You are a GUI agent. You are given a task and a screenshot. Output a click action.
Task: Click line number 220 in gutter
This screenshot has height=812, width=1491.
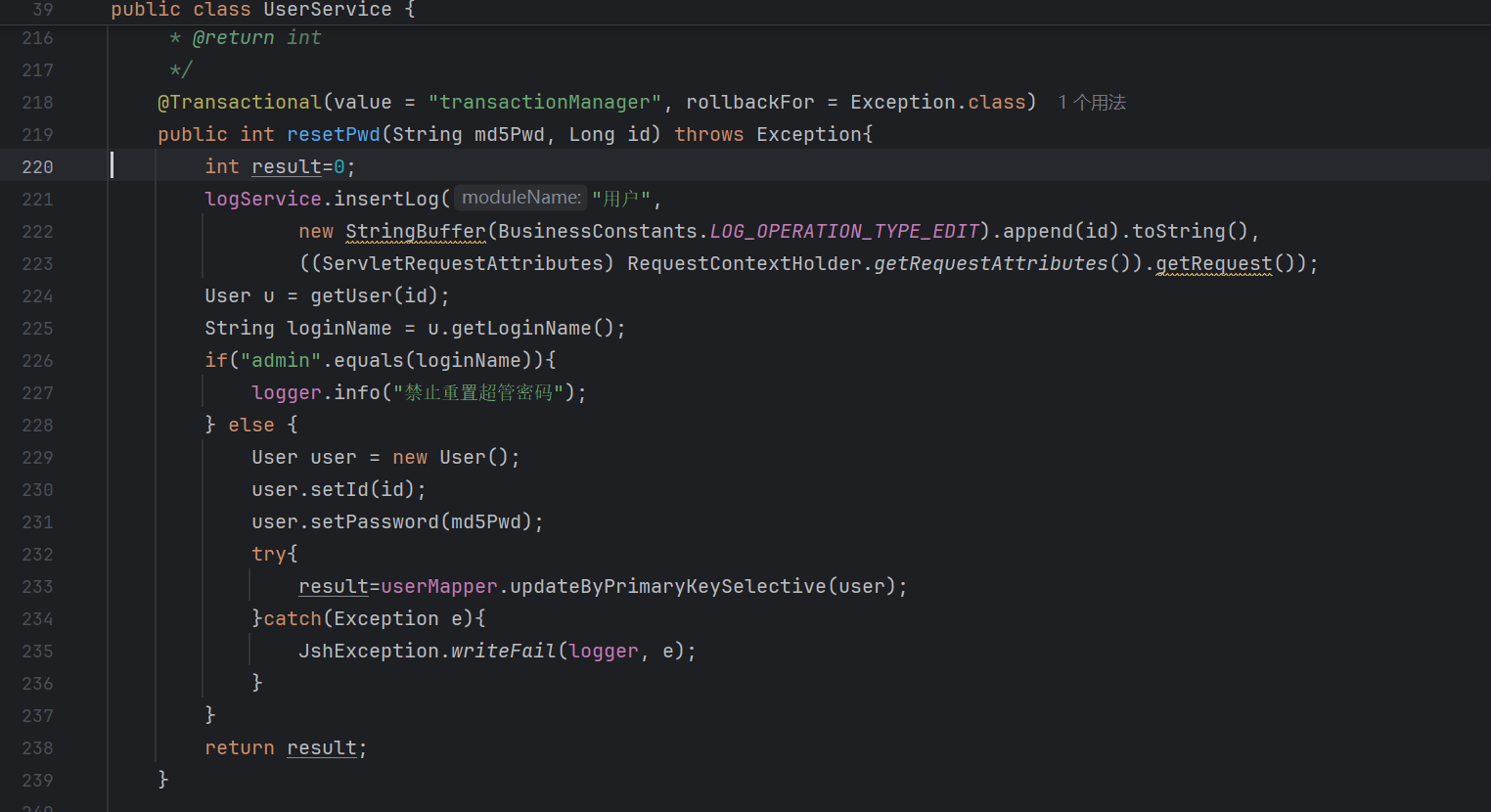pyautogui.click(x=37, y=167)
